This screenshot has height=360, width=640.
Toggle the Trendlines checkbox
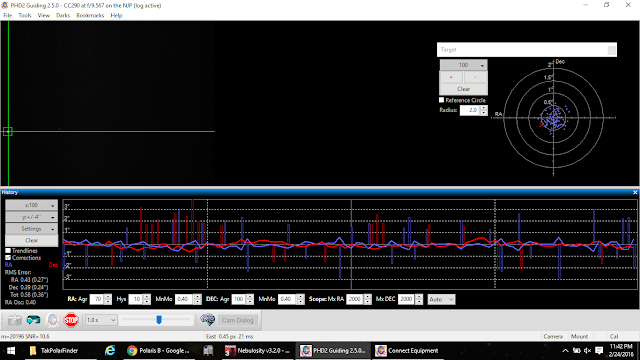pos(8,251)
